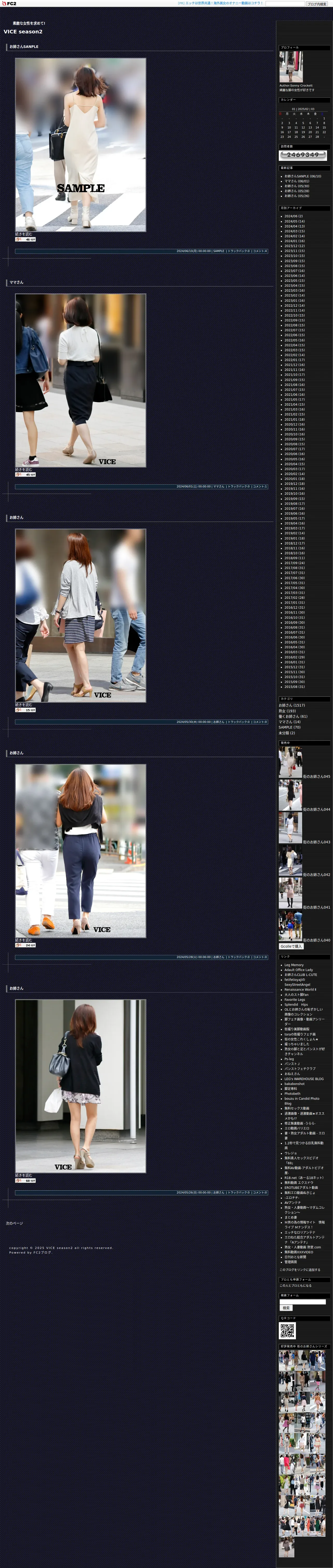Click the Gcolleで購入 button

point(291,946)
